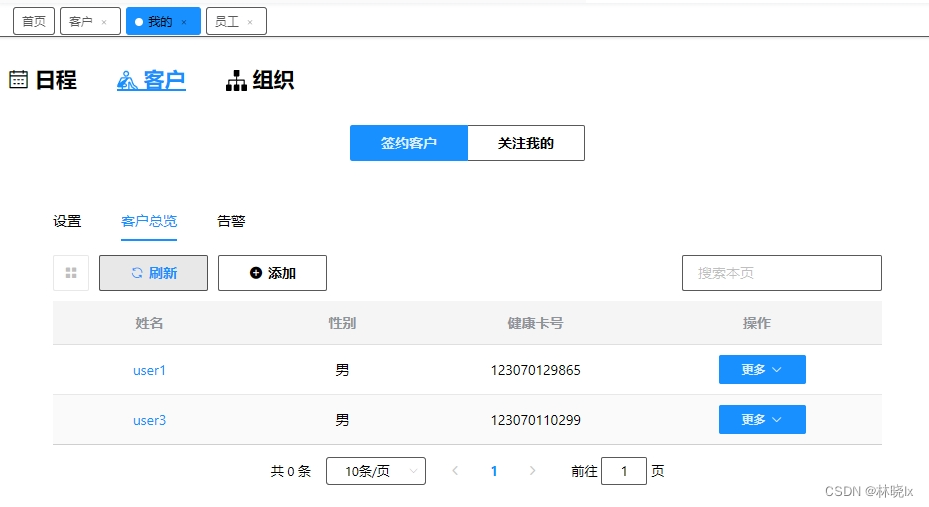Click the 添加 add button
The height and width of the screenshot is (507, 929).
pyautogui.click(x=272, y=273)
